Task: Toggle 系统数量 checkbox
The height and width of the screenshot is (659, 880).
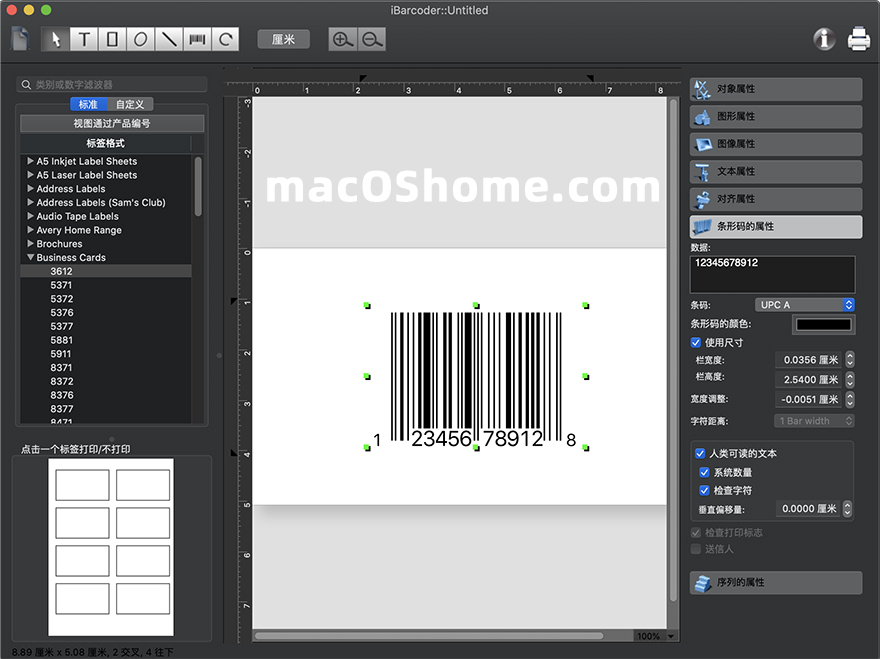Action: click(x=704, y=472)
